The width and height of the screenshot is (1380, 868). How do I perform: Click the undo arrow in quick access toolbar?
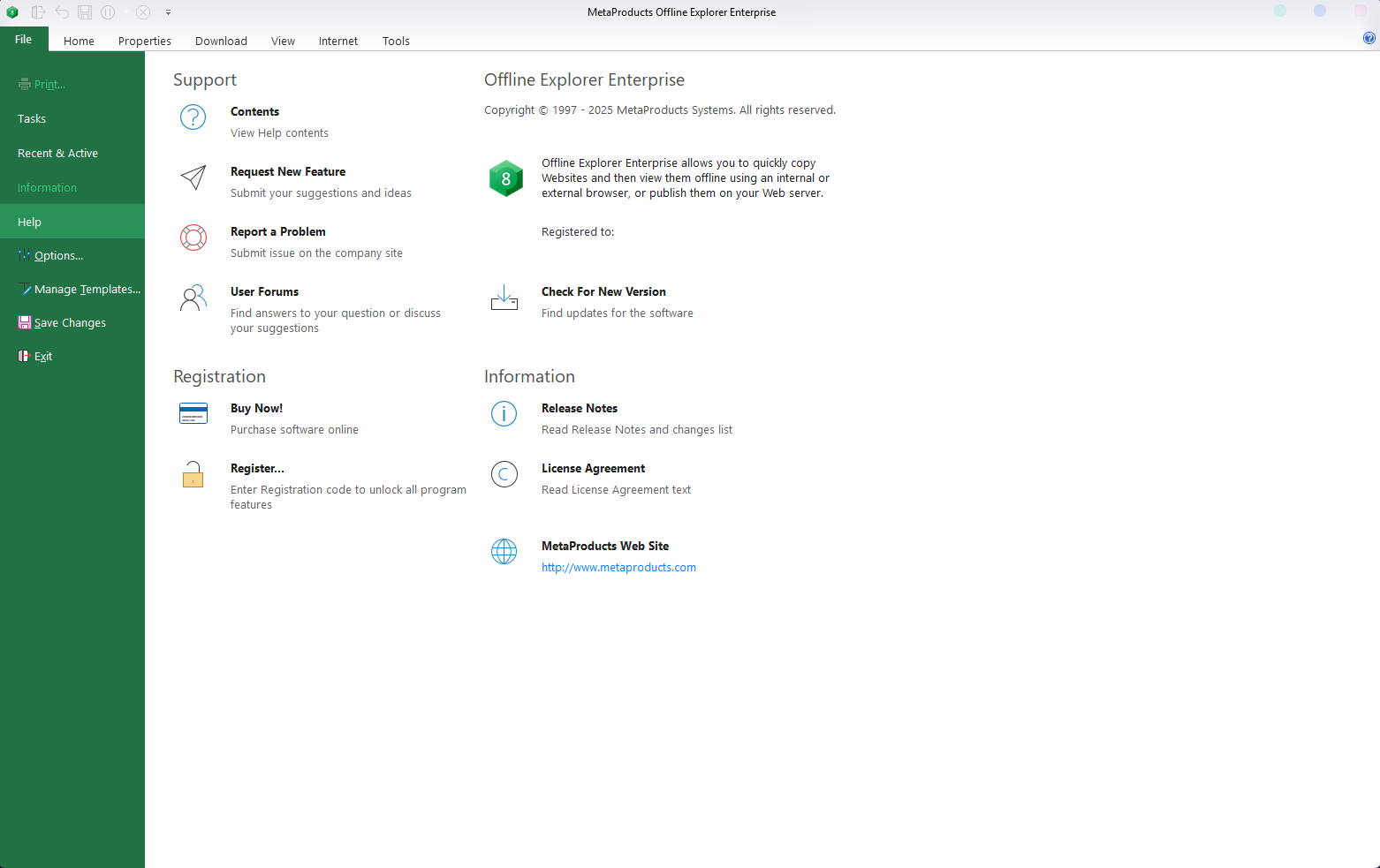62,12
